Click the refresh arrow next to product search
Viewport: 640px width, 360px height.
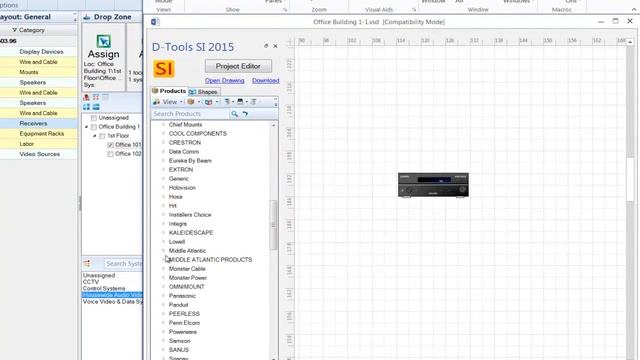(245, 114)
